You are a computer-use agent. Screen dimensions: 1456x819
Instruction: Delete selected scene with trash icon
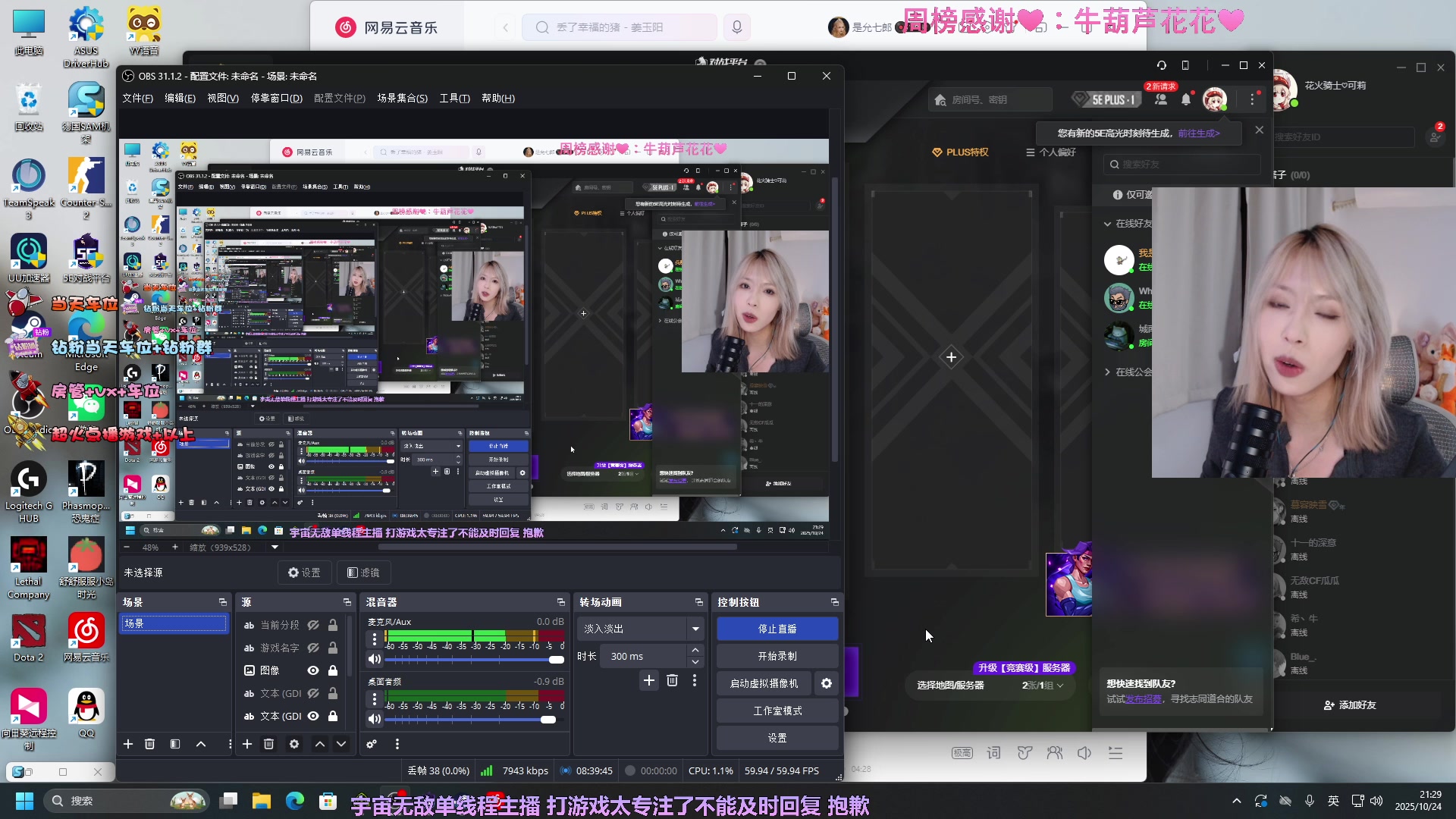click(x=150, y=744)
